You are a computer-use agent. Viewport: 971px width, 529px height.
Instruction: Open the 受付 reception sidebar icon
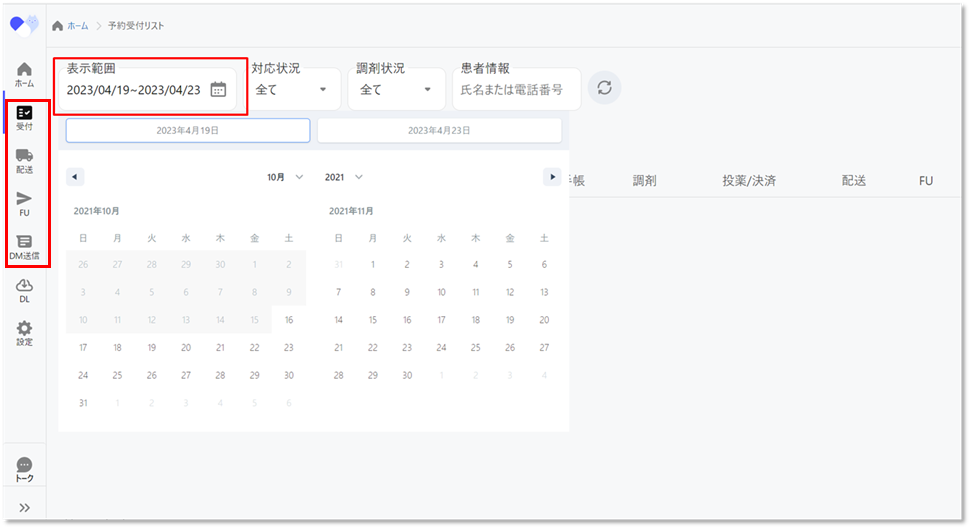[25, 117]
